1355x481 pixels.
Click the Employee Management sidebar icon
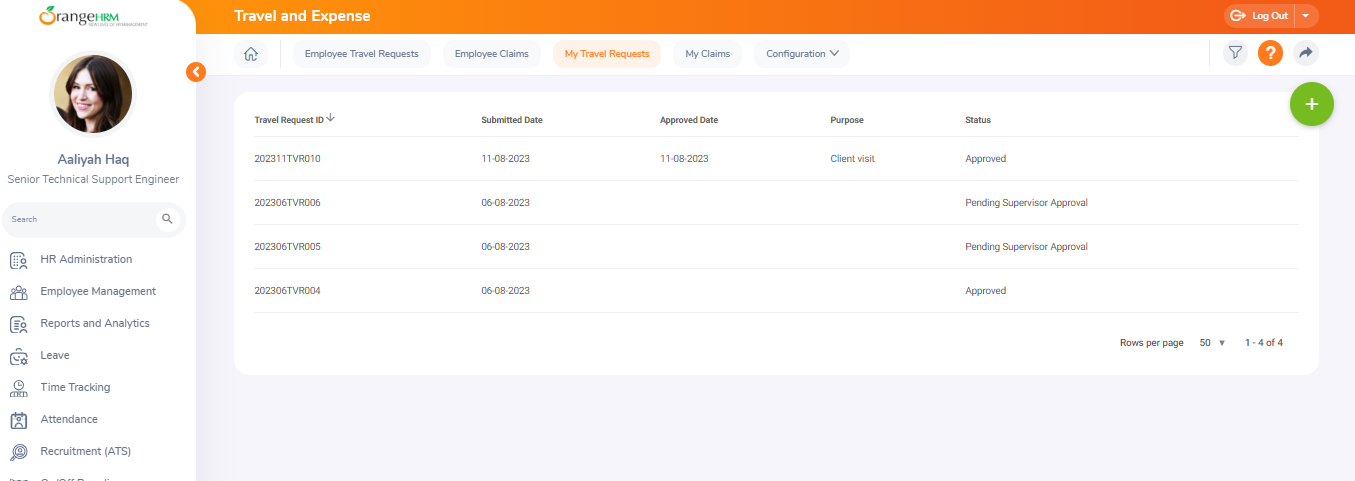18,292
